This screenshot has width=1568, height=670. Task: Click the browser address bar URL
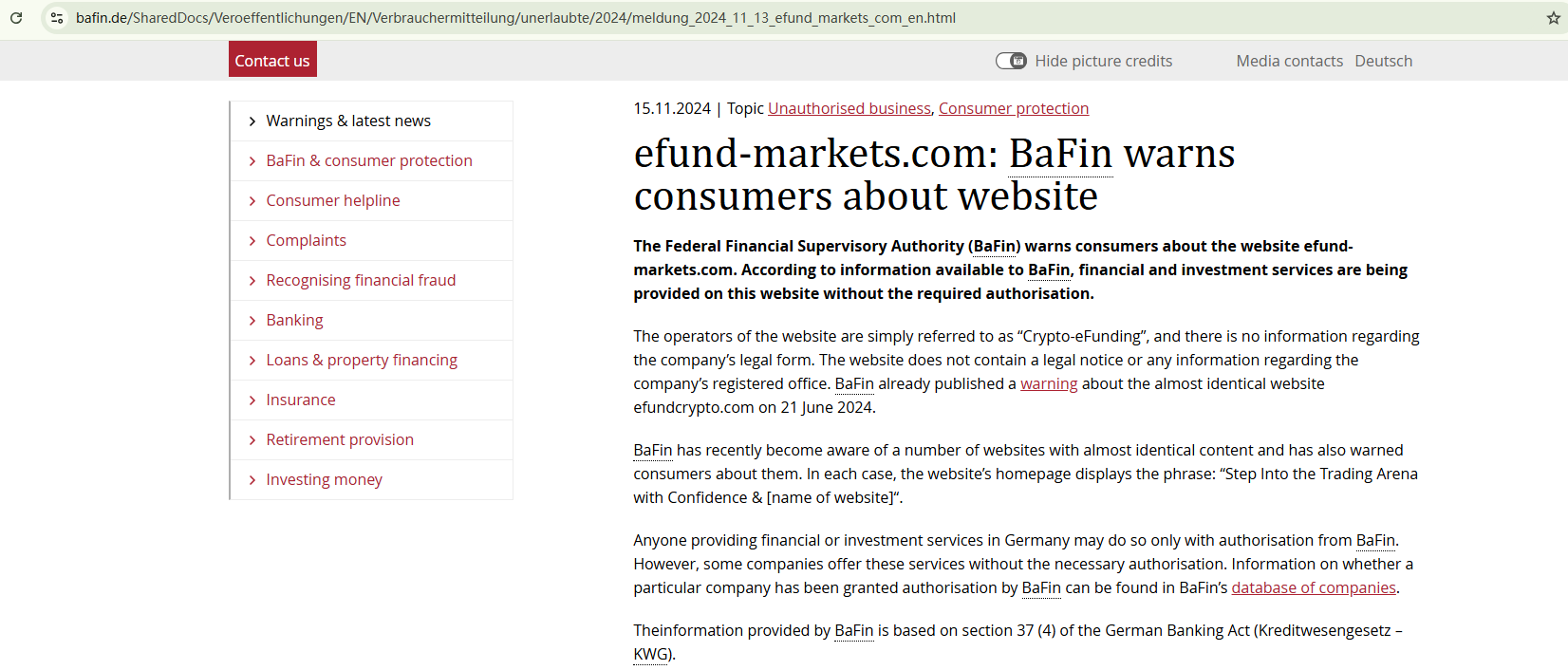point(515,18)
